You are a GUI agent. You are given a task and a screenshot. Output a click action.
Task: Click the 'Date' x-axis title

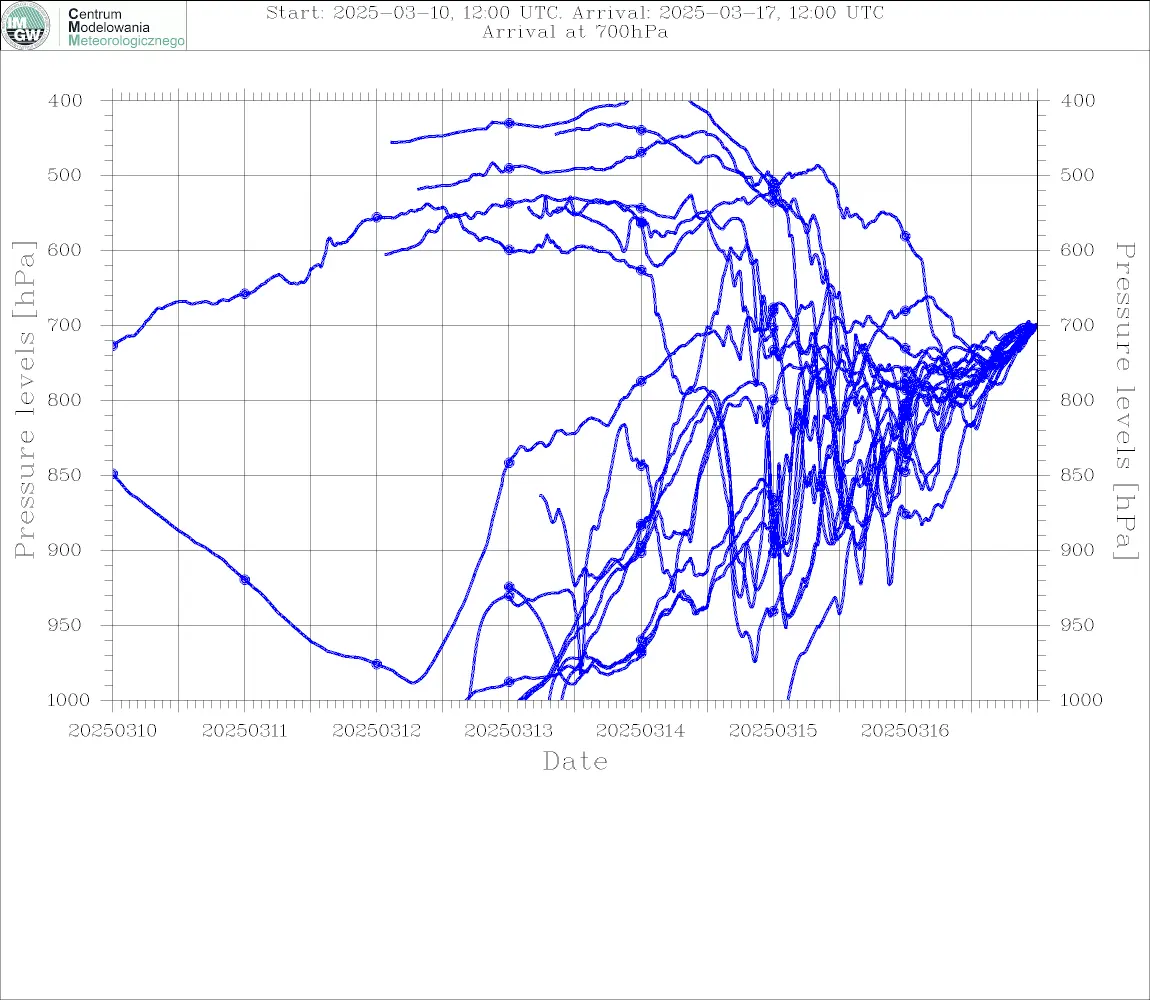click(575, 762)
